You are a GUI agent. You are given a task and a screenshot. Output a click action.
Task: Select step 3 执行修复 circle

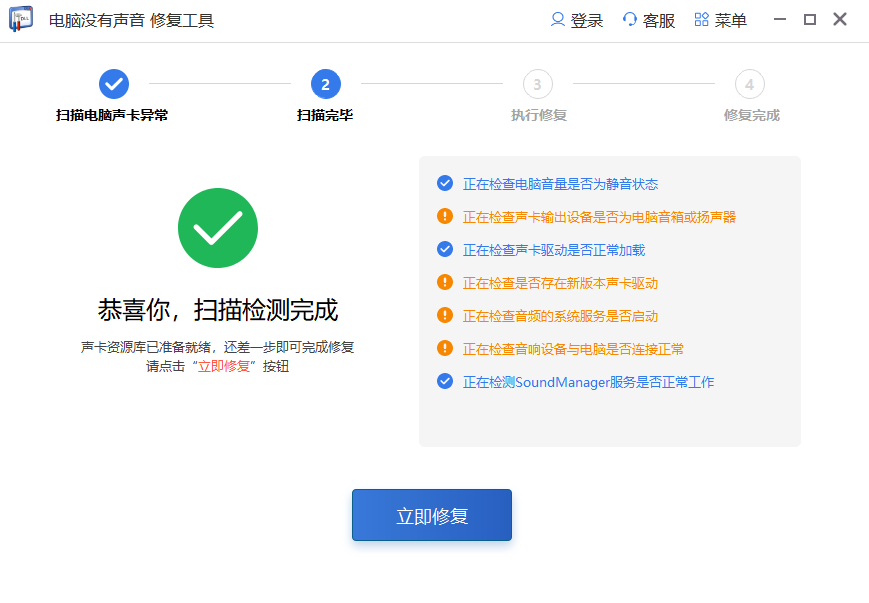point(537,84)
